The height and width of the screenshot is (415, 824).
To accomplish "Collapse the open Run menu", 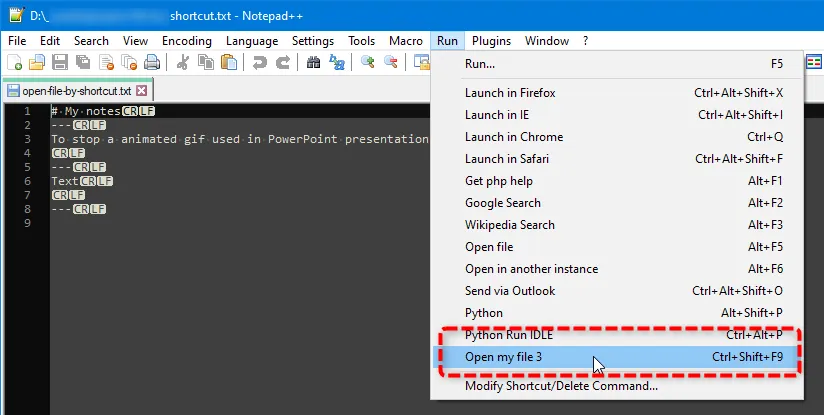I will (x=447, y=41).
